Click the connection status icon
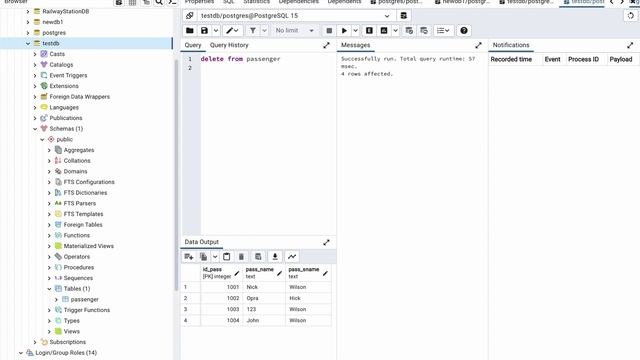The width and height of the screenshot is (640, 360). pyautogui.click(x=189, y=16)
